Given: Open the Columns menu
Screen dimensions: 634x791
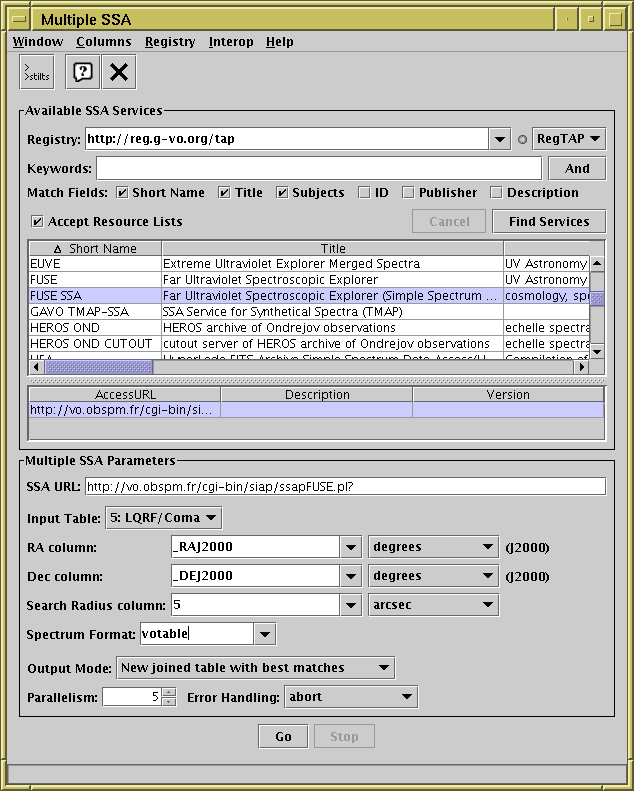Looking at the screenshot, I should pos(103,42).
